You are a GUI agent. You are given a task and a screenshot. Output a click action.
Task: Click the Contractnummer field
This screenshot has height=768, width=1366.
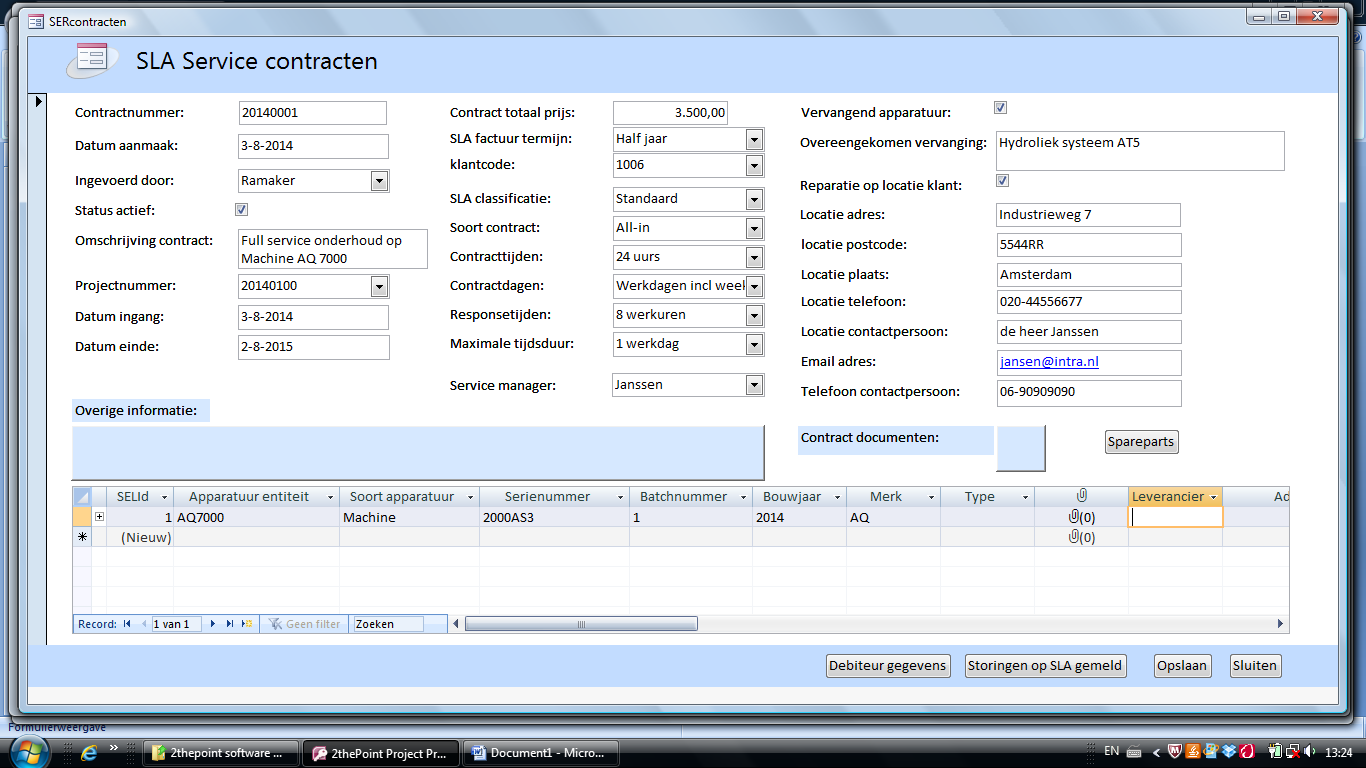click(313, 113)
